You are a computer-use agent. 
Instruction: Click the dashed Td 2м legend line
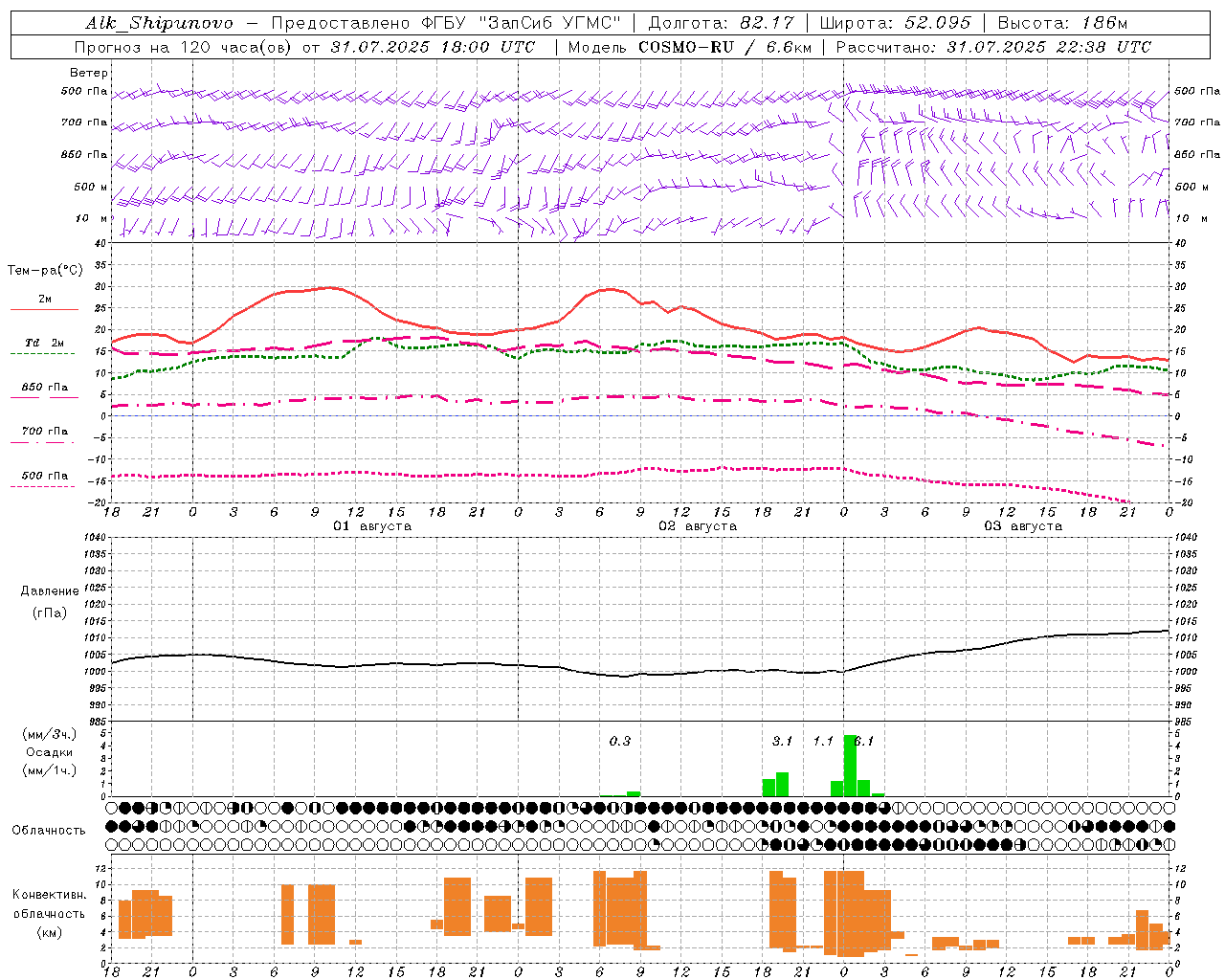point(42,354)
